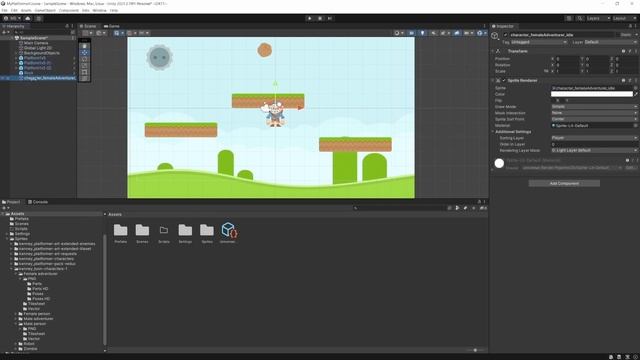Start Play mode with the Play button
640x360 pixels.
click(310, 18)
